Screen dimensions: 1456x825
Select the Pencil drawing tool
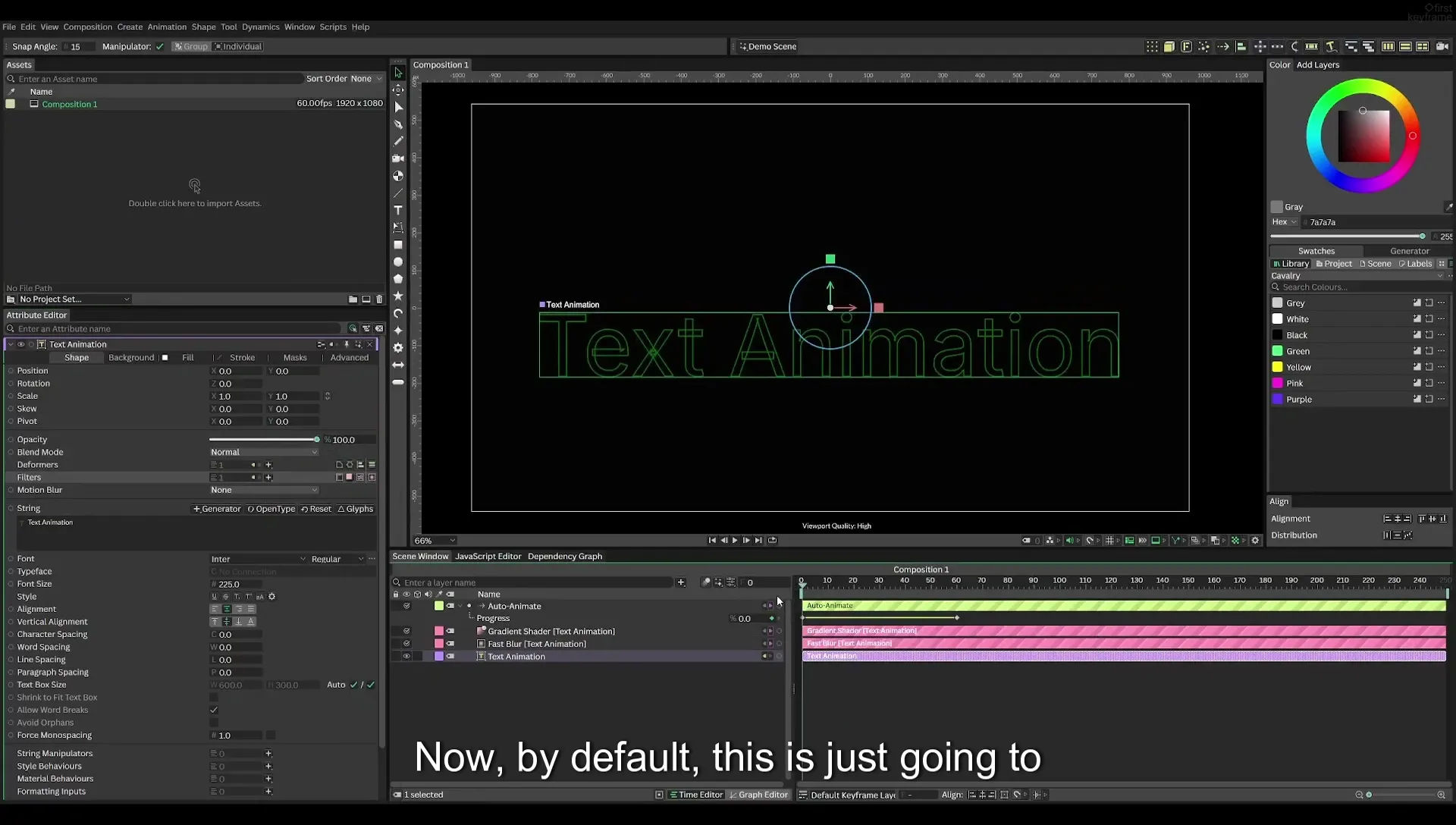point(398,141)
